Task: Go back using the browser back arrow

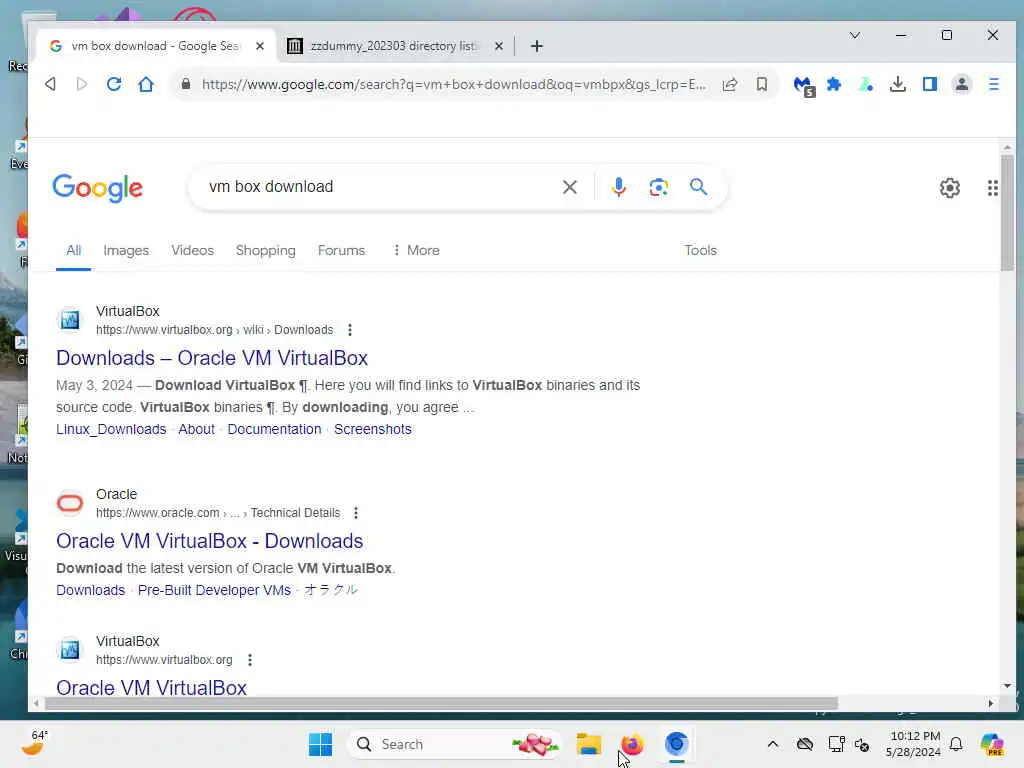Action: point(50,84)
